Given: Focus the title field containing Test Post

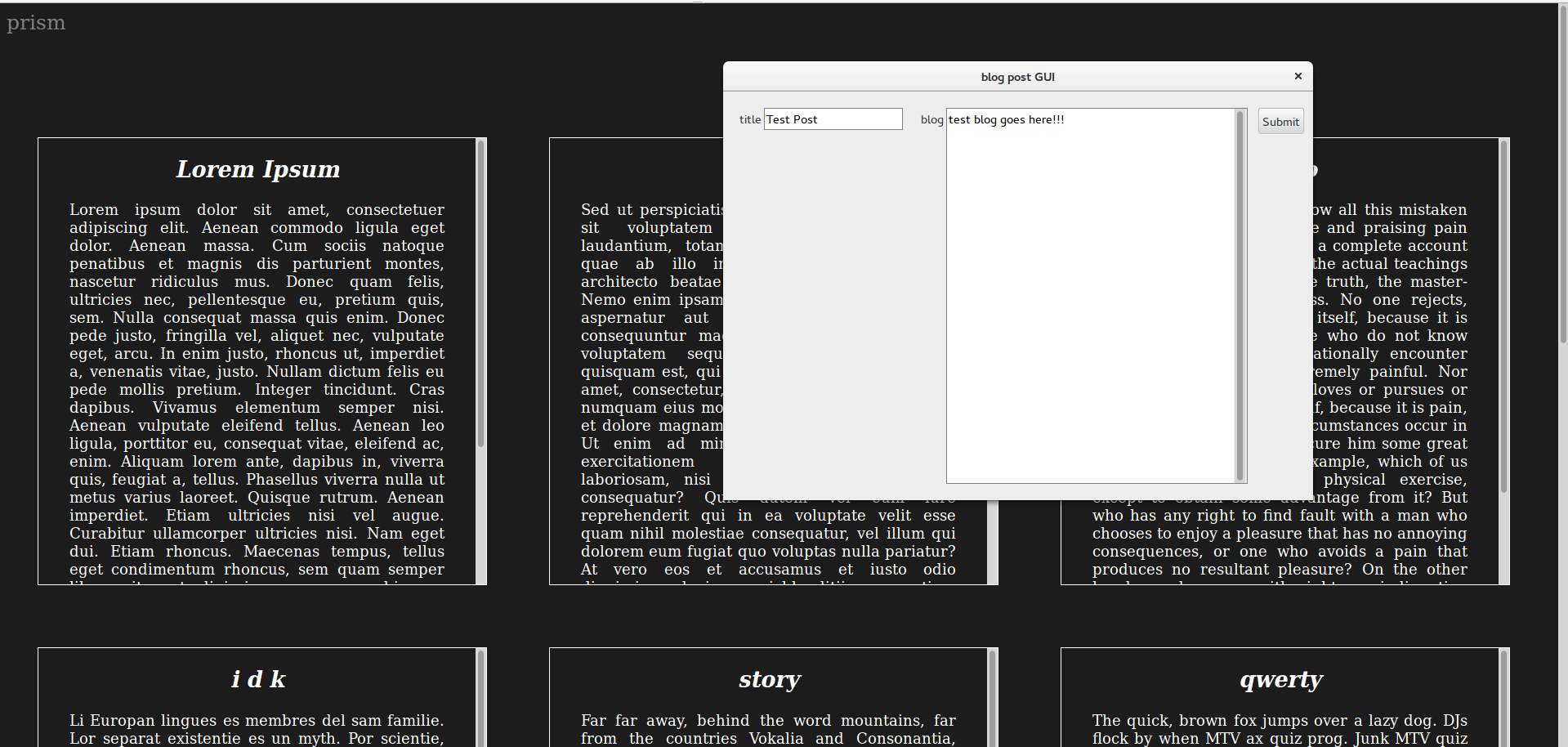Looking at the screenshot, I should [833, 119].
